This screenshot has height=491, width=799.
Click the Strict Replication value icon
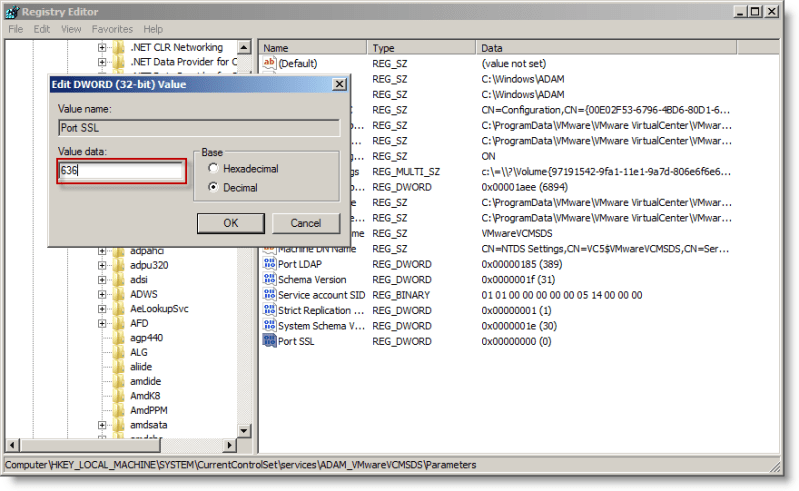269,310
